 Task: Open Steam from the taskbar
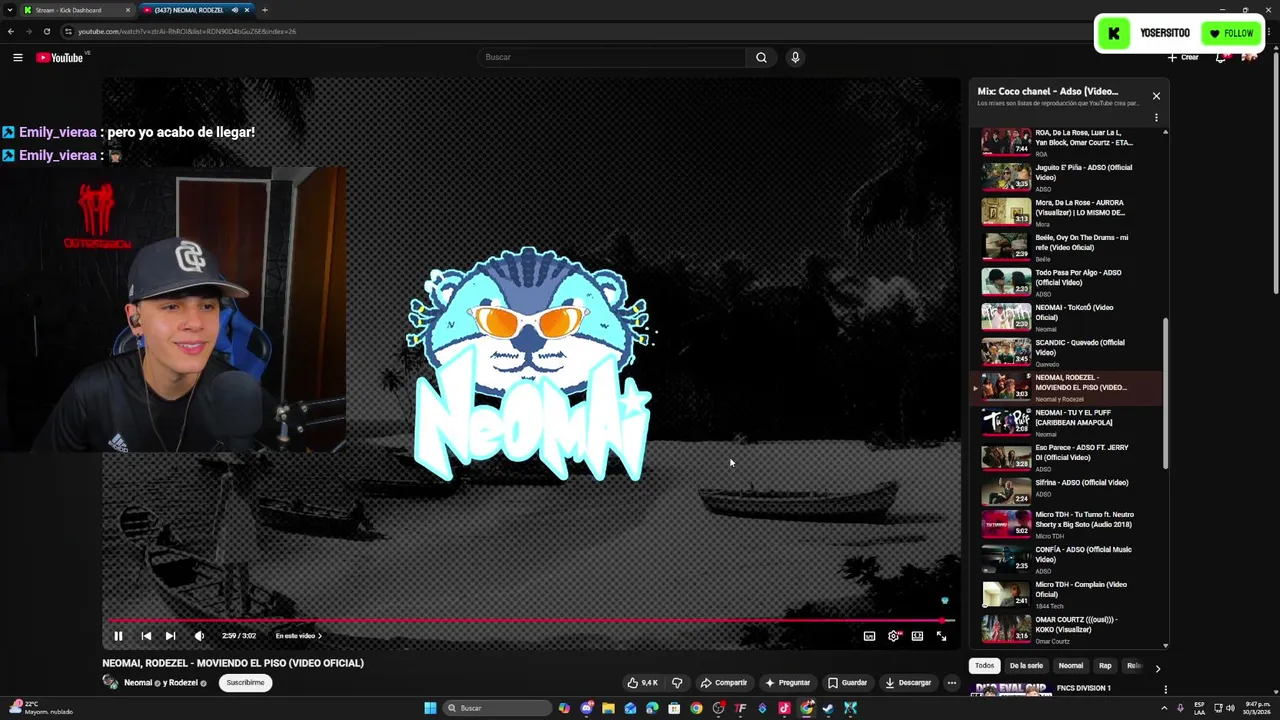[x=828, y=708]
